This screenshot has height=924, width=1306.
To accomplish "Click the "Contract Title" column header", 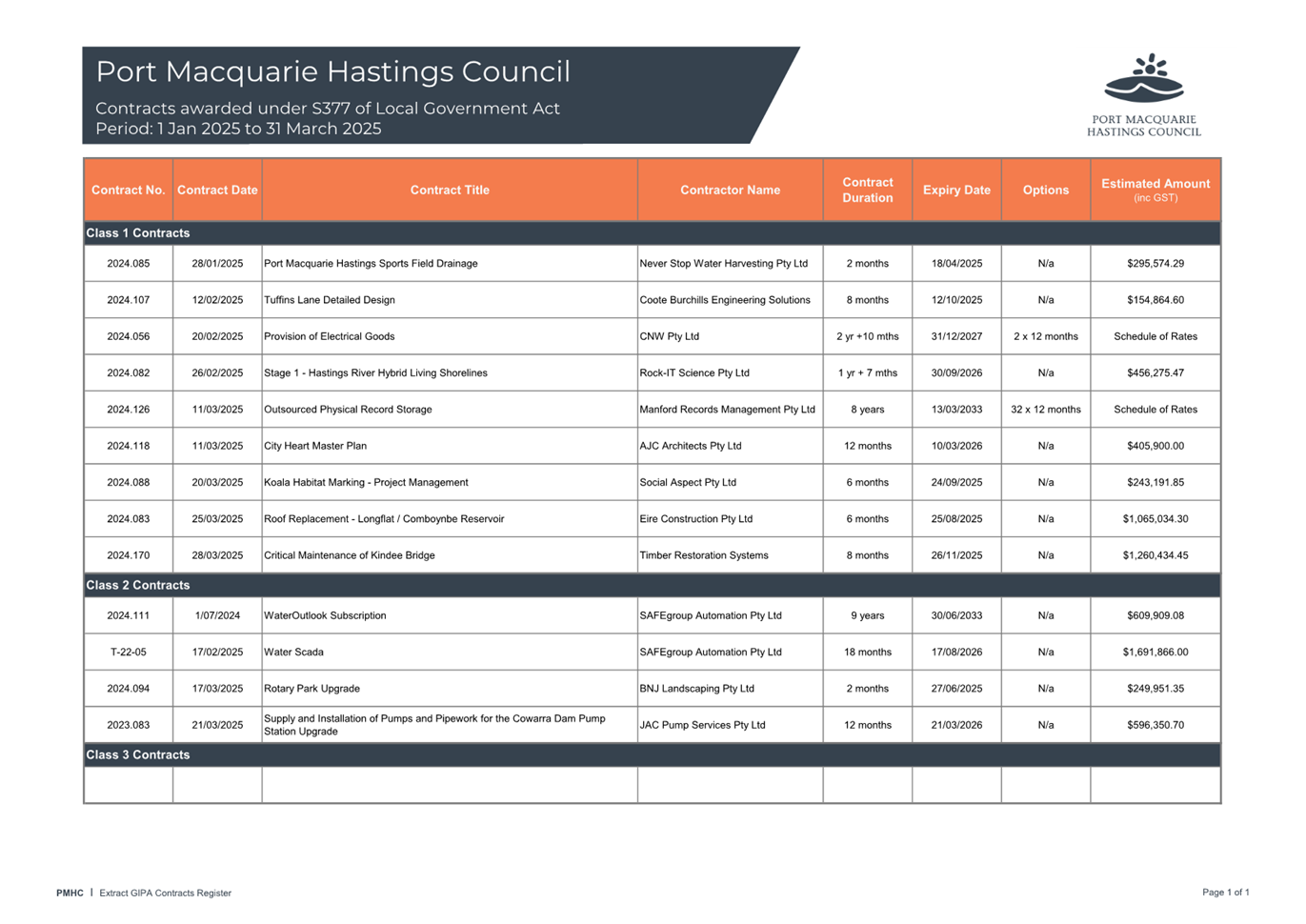I will (450, 190).
